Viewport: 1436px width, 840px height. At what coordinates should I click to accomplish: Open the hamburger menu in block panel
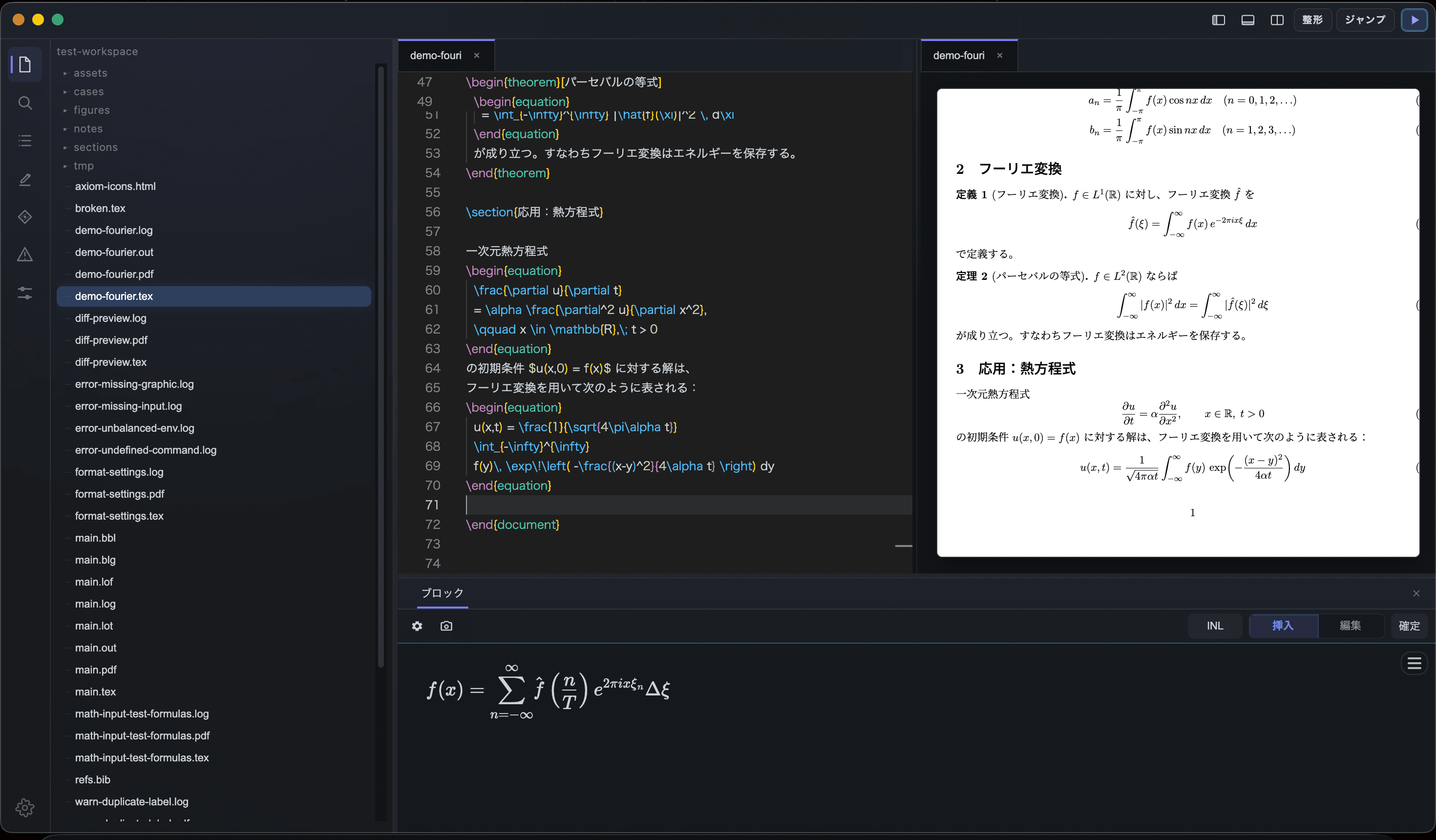pos(1415,663)
